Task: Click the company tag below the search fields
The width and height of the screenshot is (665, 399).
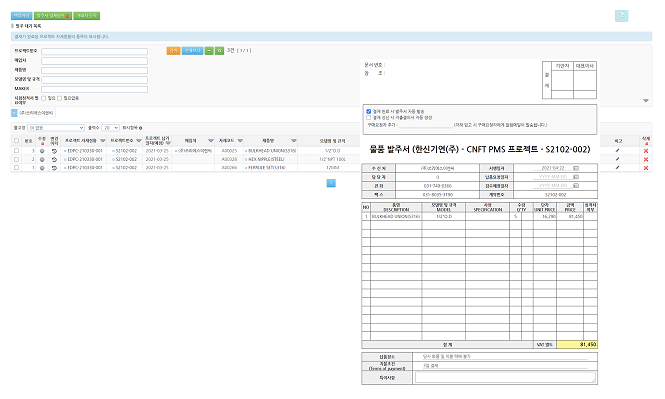Action: click(36, 113)
